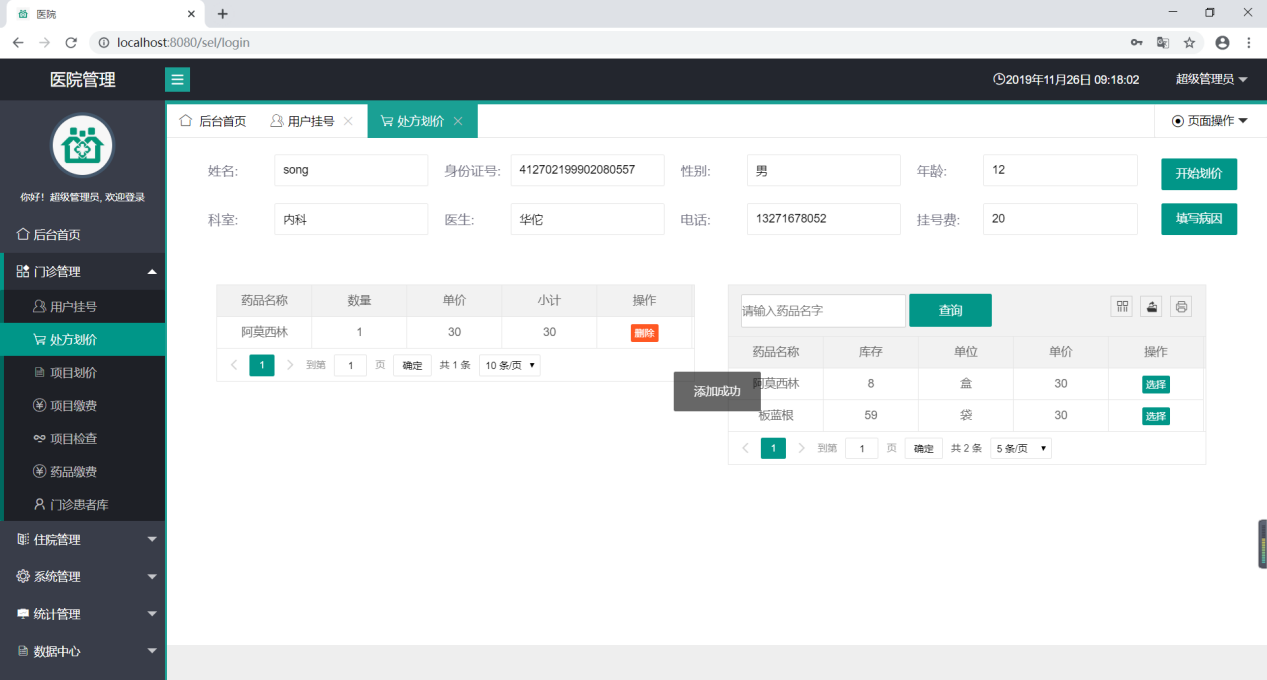
Task: Open a new browser tab
Action: pos(222,14)
